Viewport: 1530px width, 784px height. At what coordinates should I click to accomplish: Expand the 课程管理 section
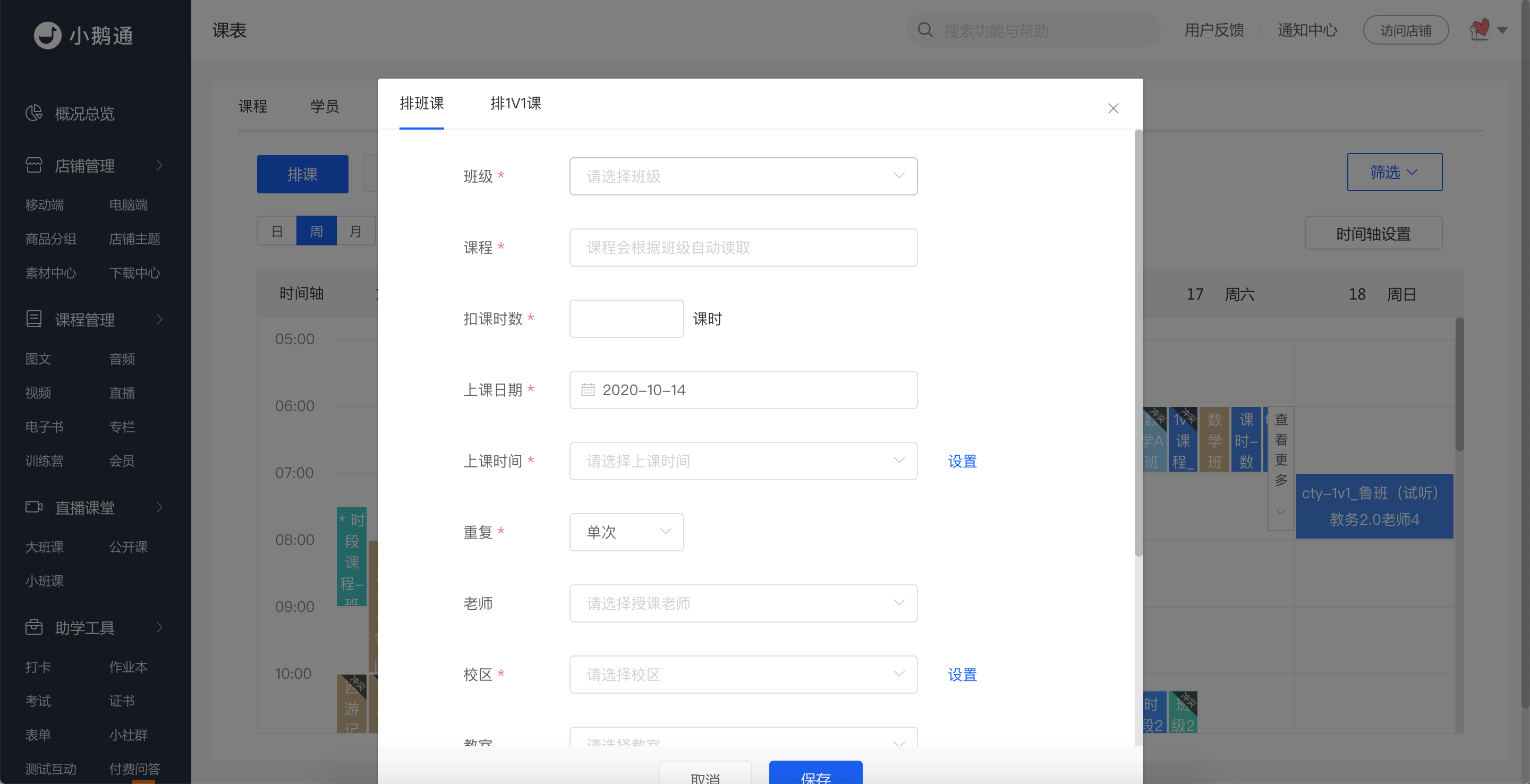click(x=159, y=320)
